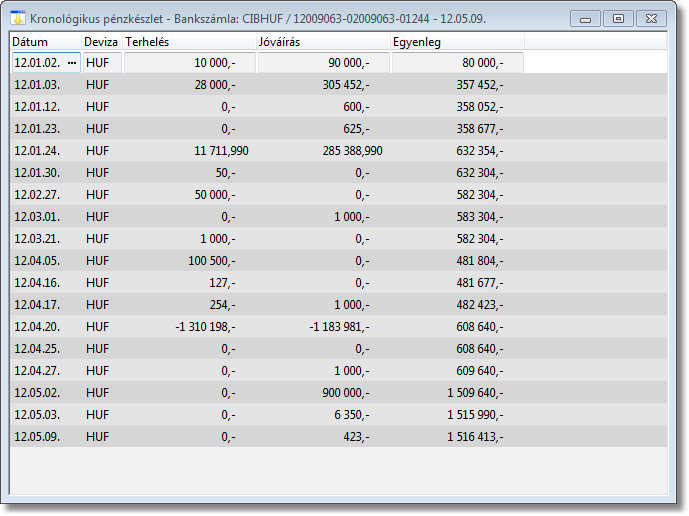The image size is (689, 516).
Task: Click the credit value 423,-
Action: [356, 436]
